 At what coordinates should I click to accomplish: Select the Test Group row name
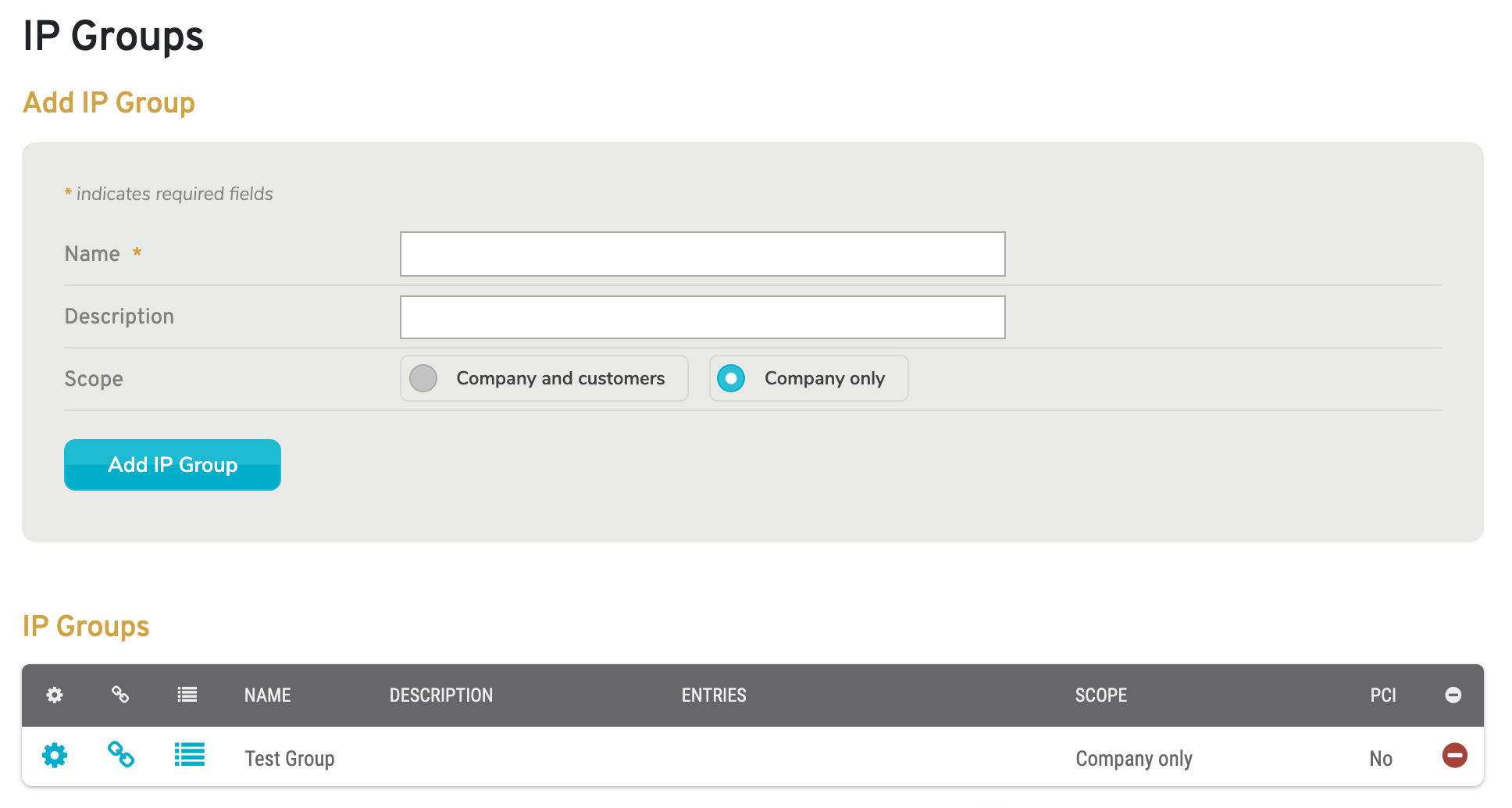[x=289, y=757]
